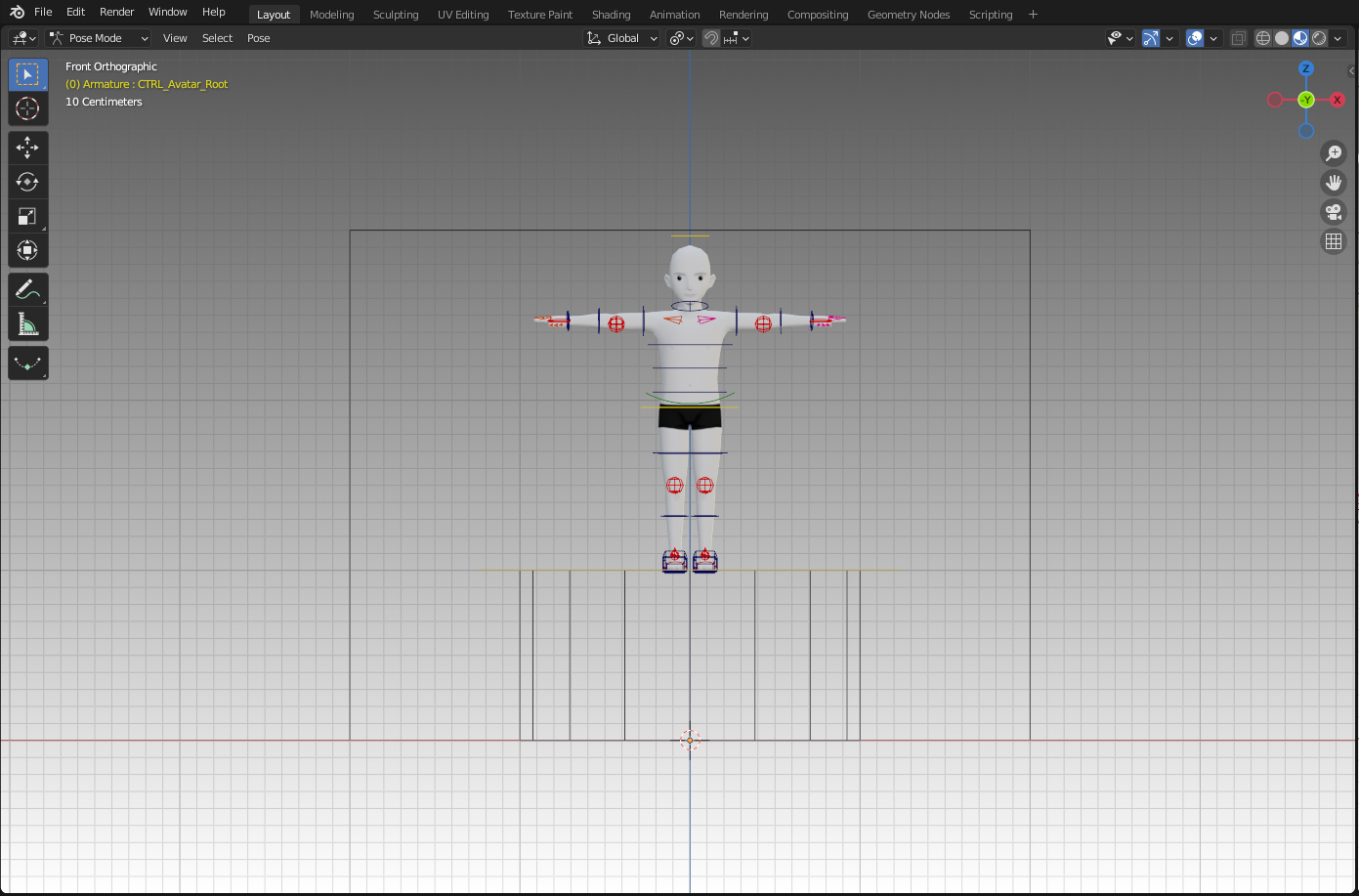The image size is (1359, 896).
Task: Open the sidebar with the edge arrow
Action: coord(1352,70)
